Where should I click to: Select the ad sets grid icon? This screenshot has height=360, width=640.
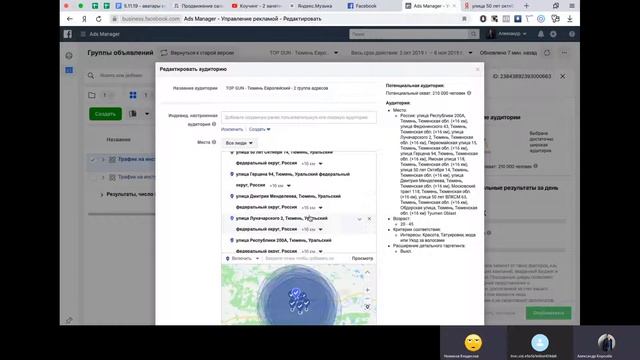[x=133, y=95]
